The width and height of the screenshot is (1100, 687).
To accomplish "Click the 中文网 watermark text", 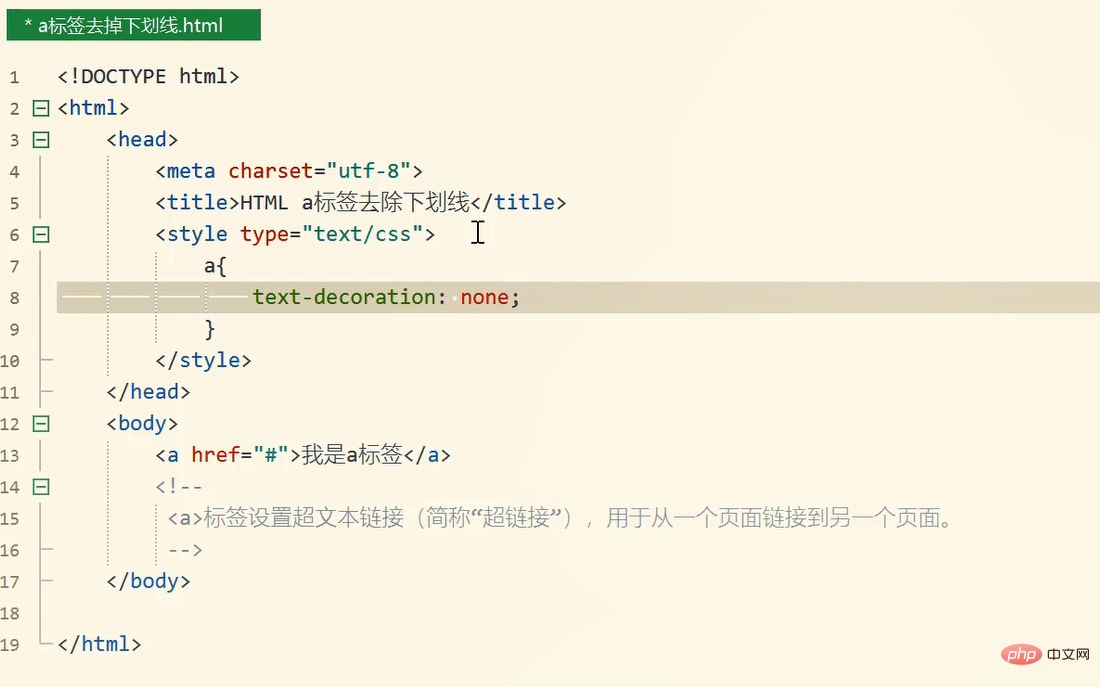I will 1068,654.
